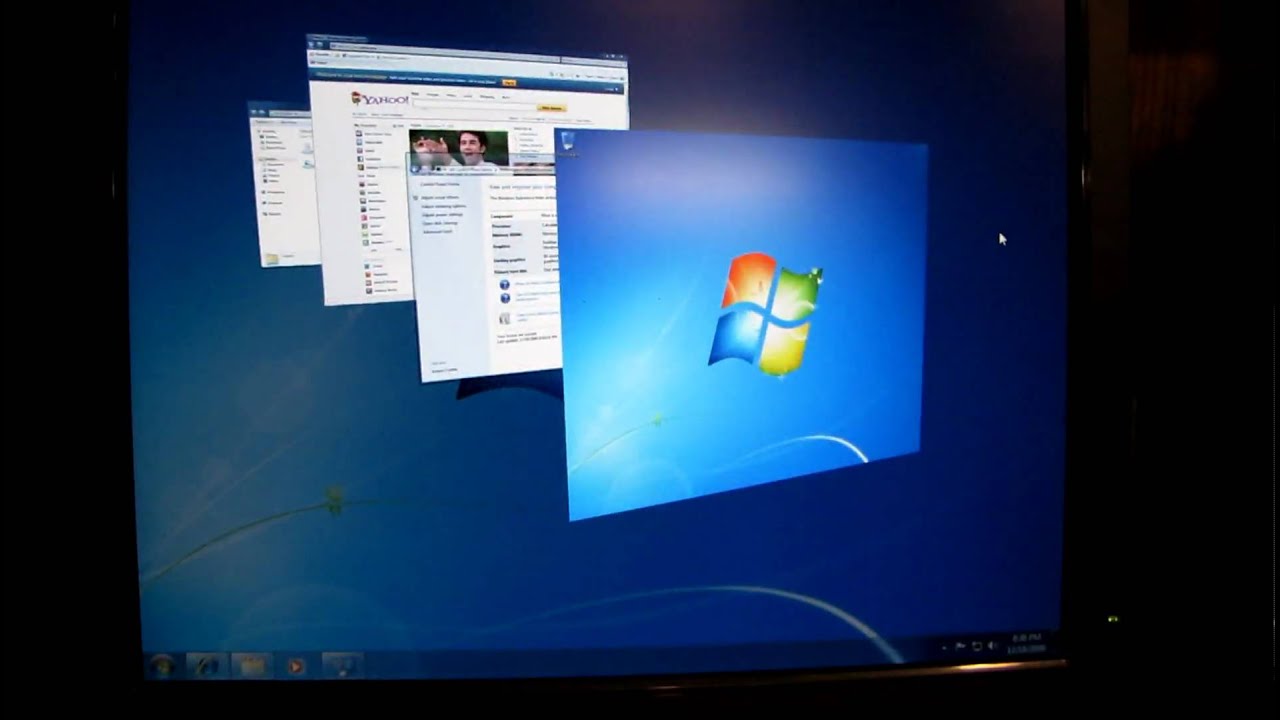The image size is (1280, 720).
Task: Open Windows Explorer folder icon on taskbar
Action: coord(251,665)
